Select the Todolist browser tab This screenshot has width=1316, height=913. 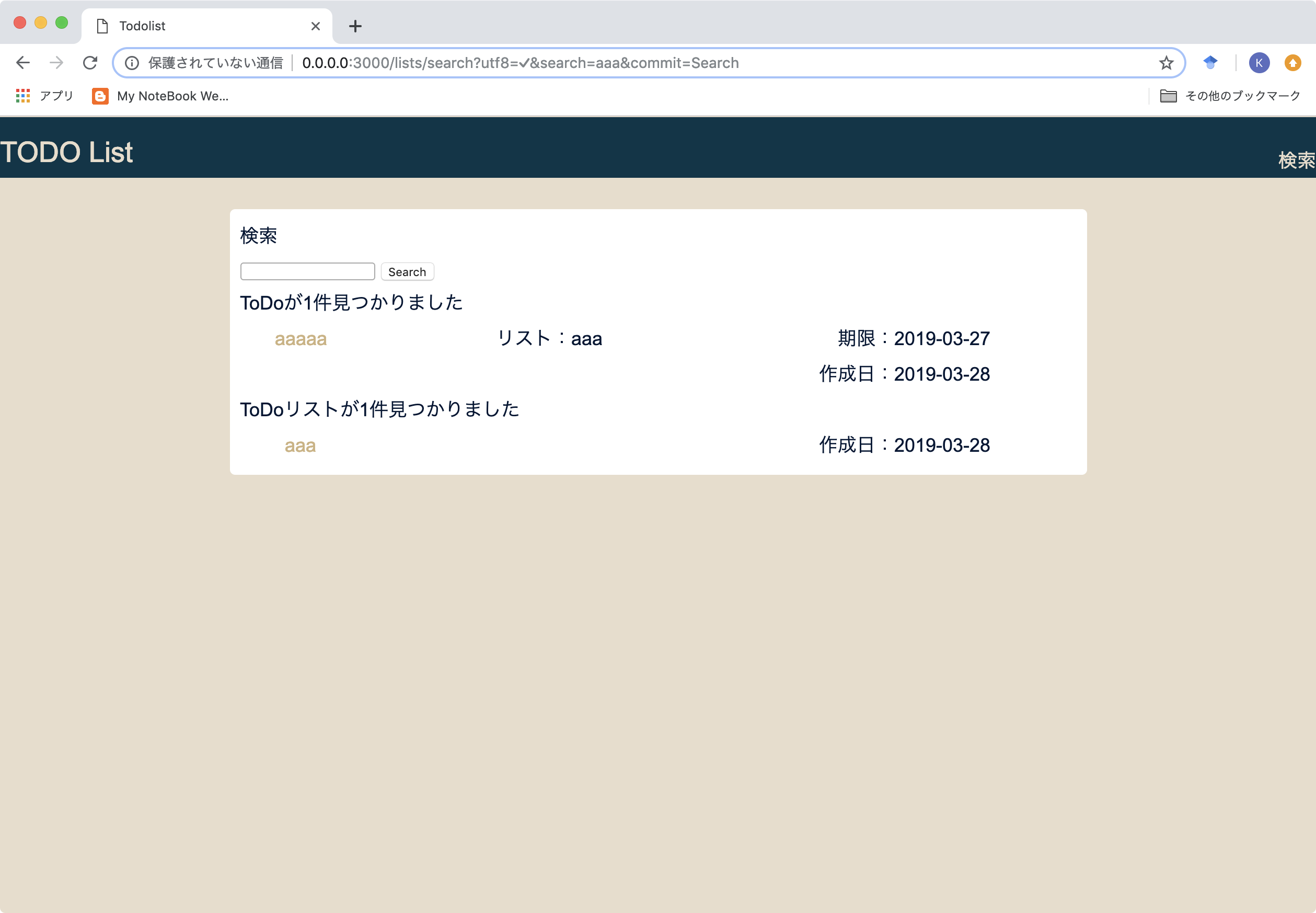[x=206, y=26]
